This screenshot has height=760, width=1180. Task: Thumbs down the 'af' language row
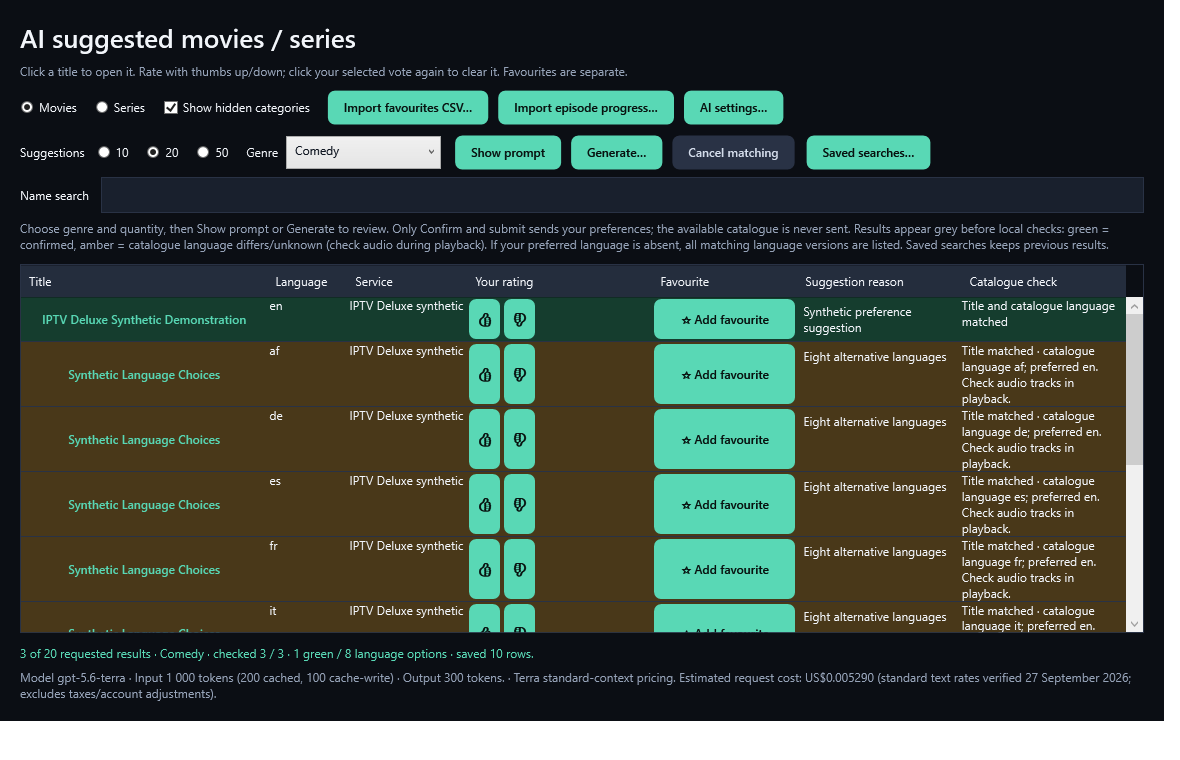pos(519,374)
